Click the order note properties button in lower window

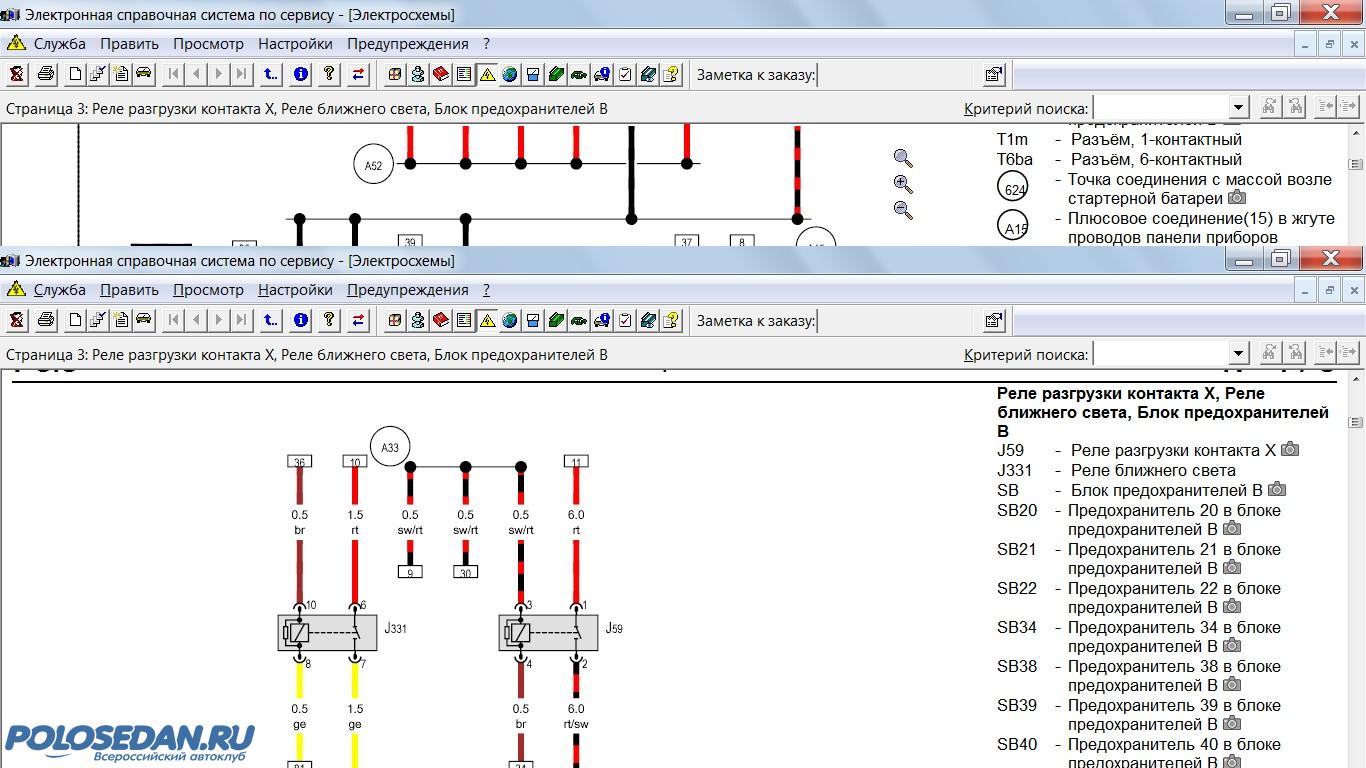pos(993,321)
